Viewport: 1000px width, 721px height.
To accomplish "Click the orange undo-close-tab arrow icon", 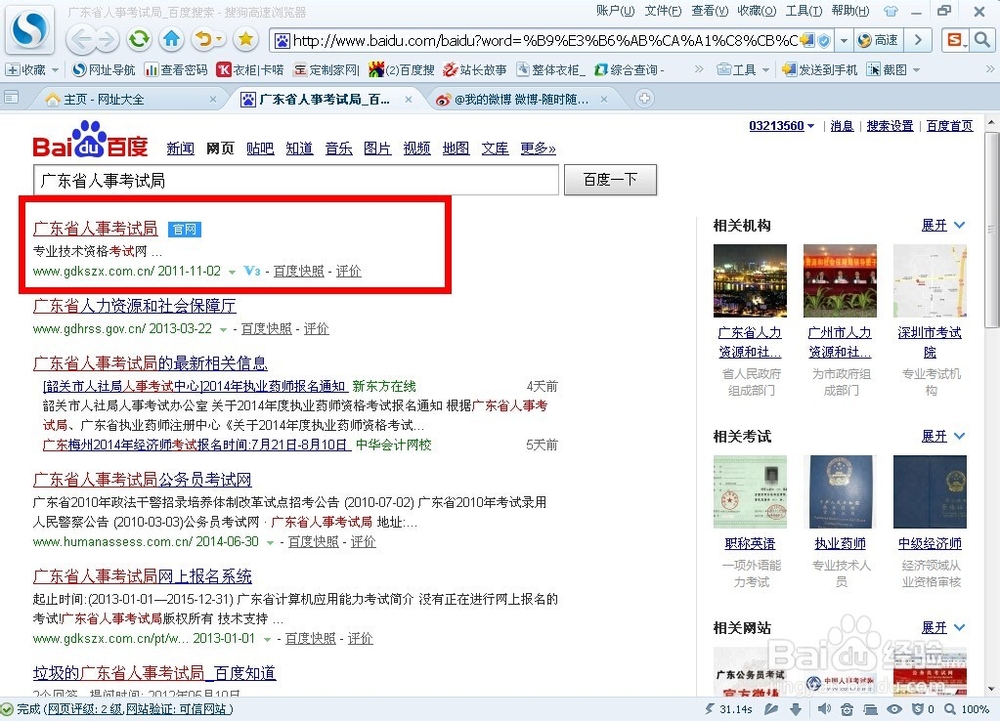I will (203, 40).
